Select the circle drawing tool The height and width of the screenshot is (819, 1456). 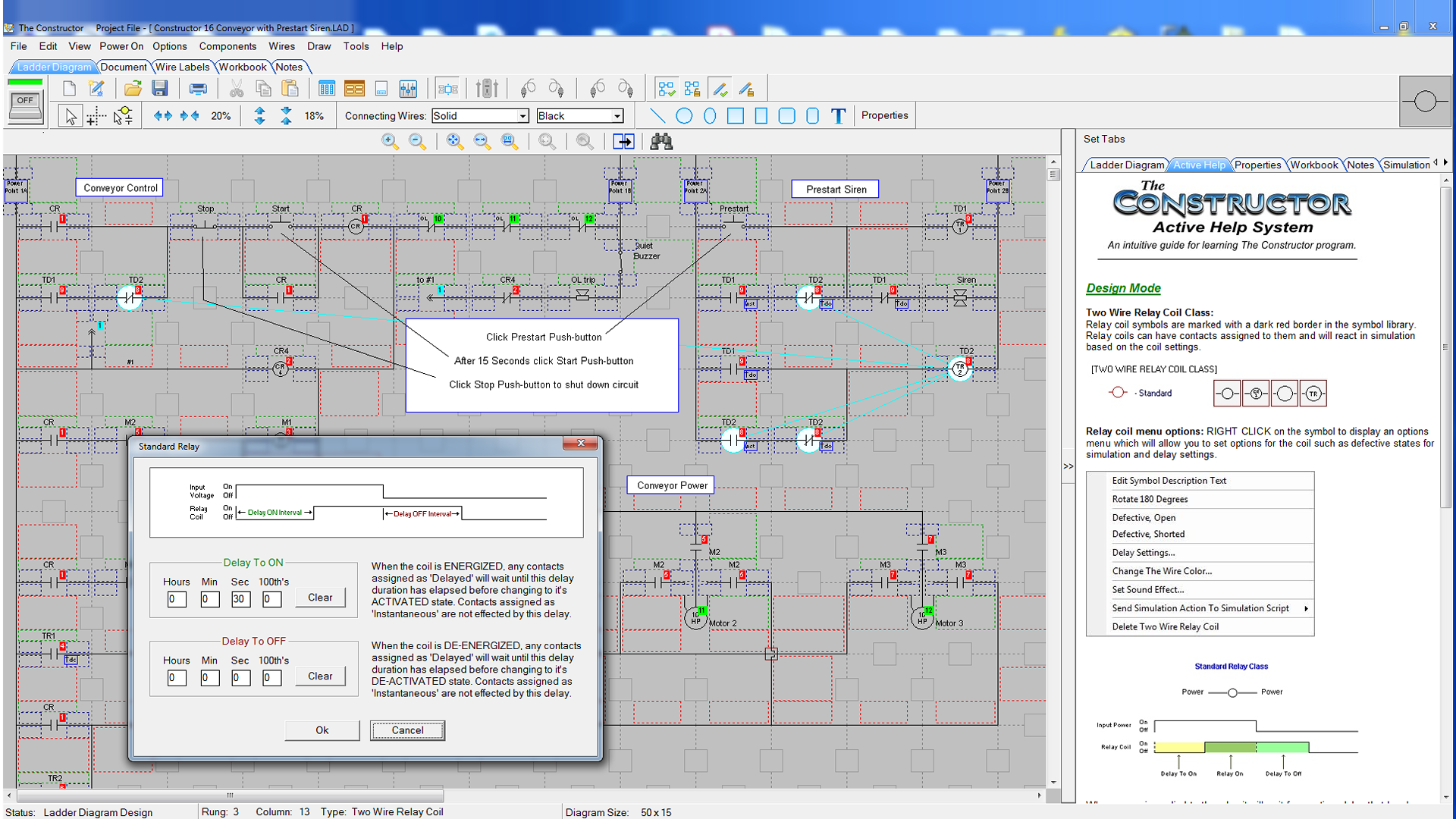tap(684, 116)
